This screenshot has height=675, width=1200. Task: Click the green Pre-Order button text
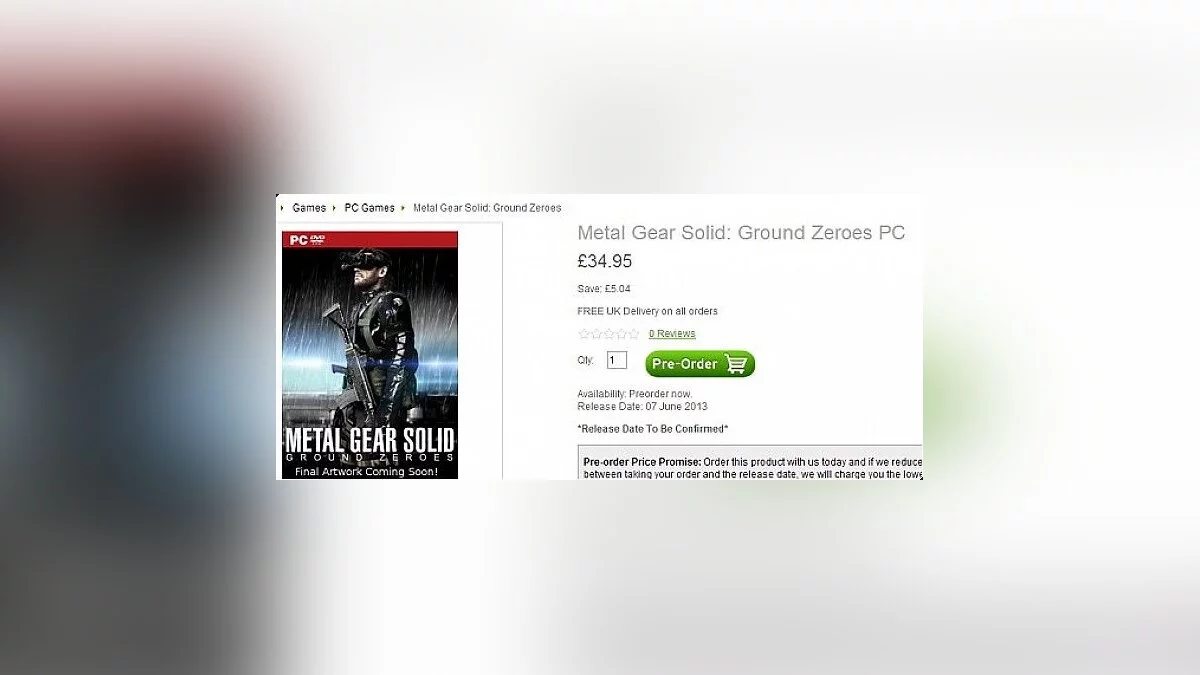(x=685, y=364)
